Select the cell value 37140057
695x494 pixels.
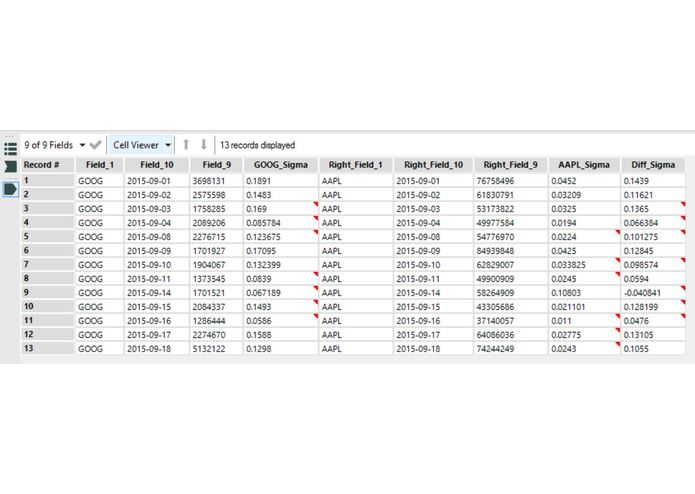(510, 321)
